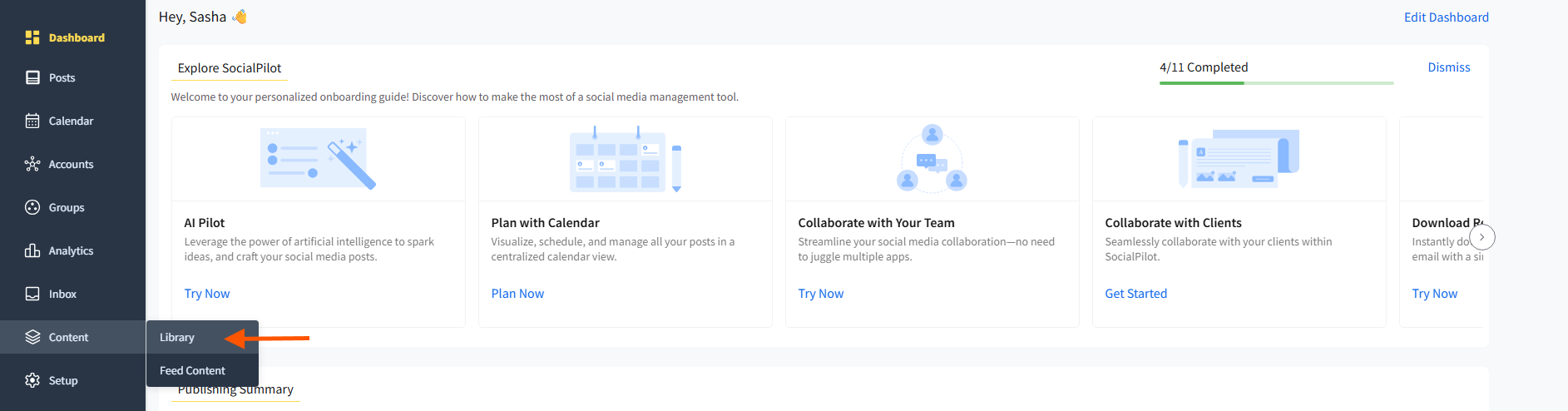Viewport: 1568px width, 411px height.
Task: Click the Analytics bar chart icon
Action: pyautogui.click(x=32, y=250)
